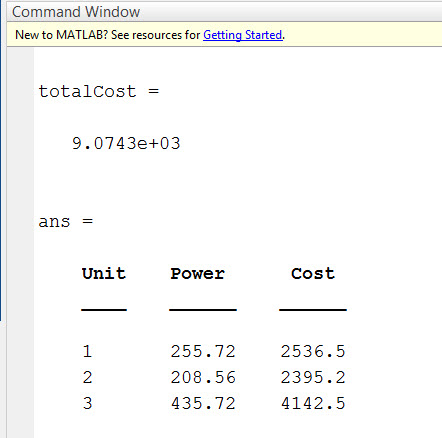Screen dimensions: 442x438
Task: Select the Cost value 2395.2
Action: pyautogui.click(x=313, y=377)
